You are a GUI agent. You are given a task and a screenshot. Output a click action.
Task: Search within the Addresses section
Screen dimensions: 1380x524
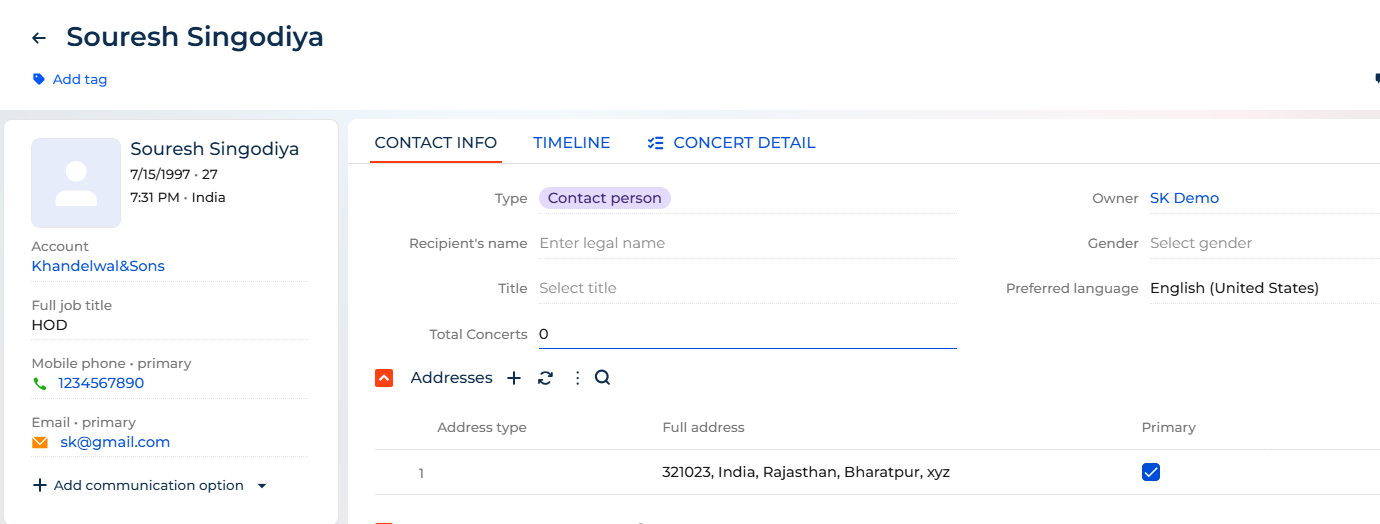(x=602, y=378)
